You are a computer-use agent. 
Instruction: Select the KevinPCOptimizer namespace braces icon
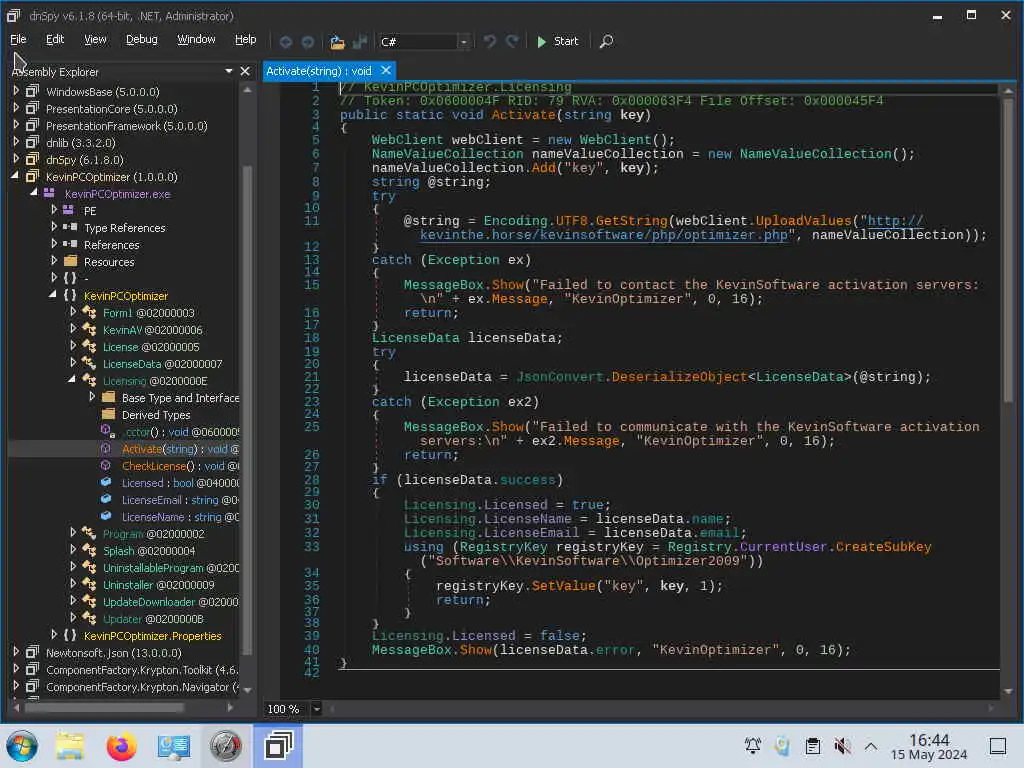[x=71, y=296]
